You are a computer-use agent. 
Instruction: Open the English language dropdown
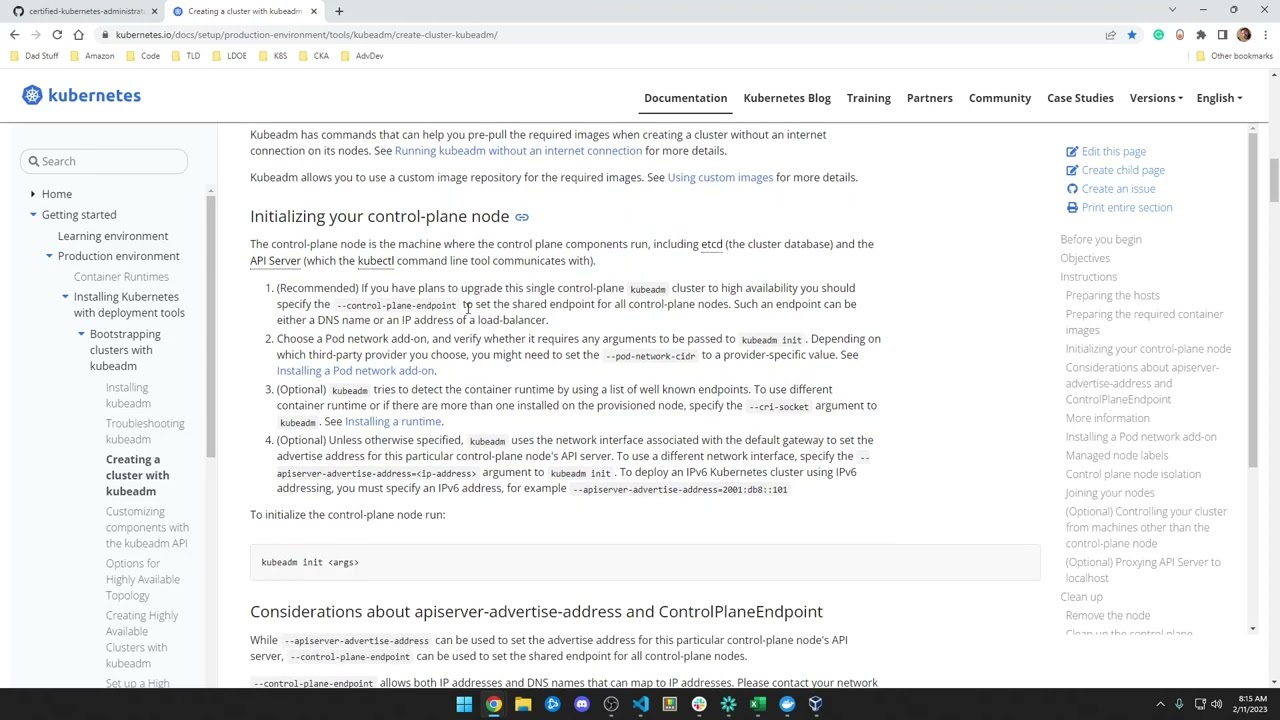[1219, 98]
